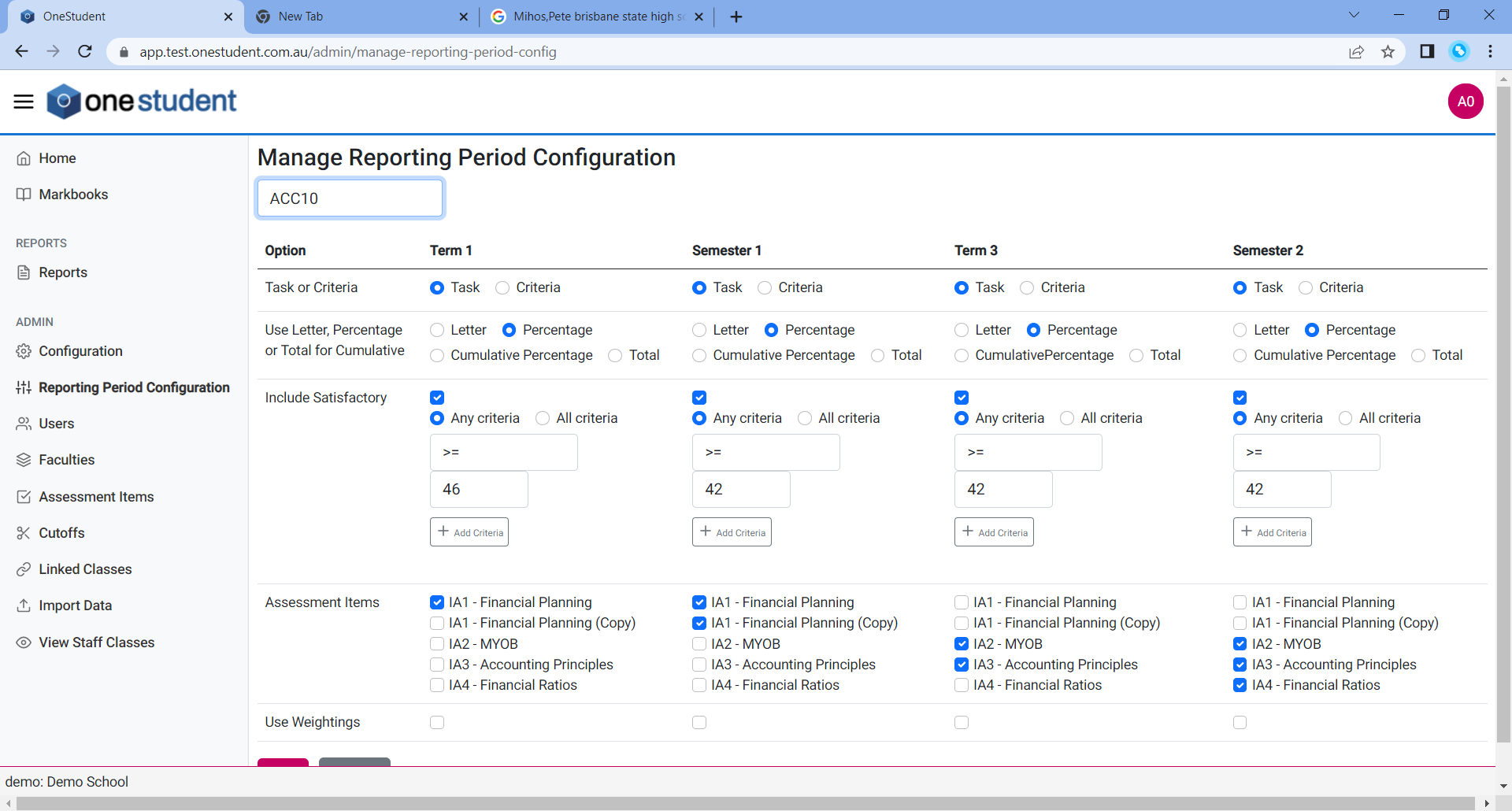Select Criteria radio button for Term 1
The image size is (1512, 811).
click(x=502, y=287)
